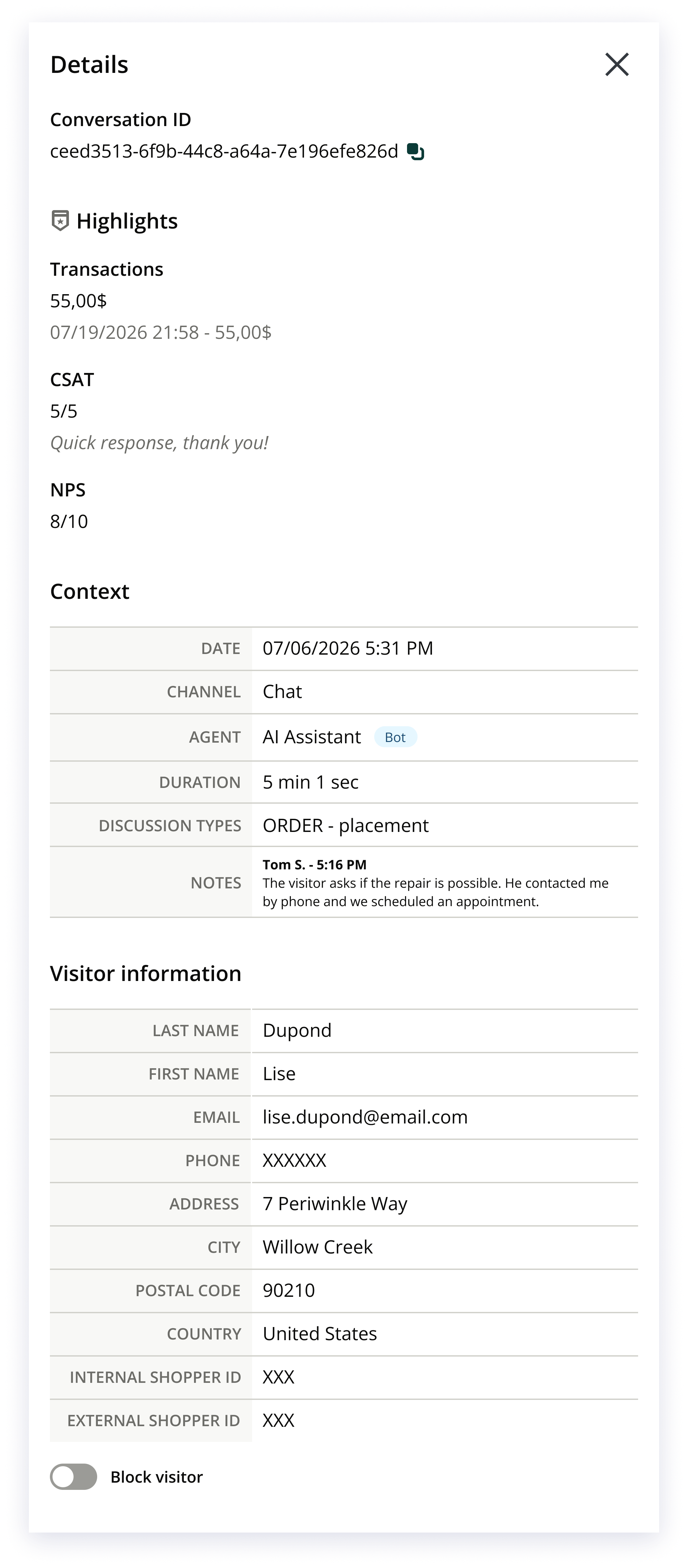Click the address 7 Periwinkle Way
This screenshot has height=1568, width=688.
335,1203
